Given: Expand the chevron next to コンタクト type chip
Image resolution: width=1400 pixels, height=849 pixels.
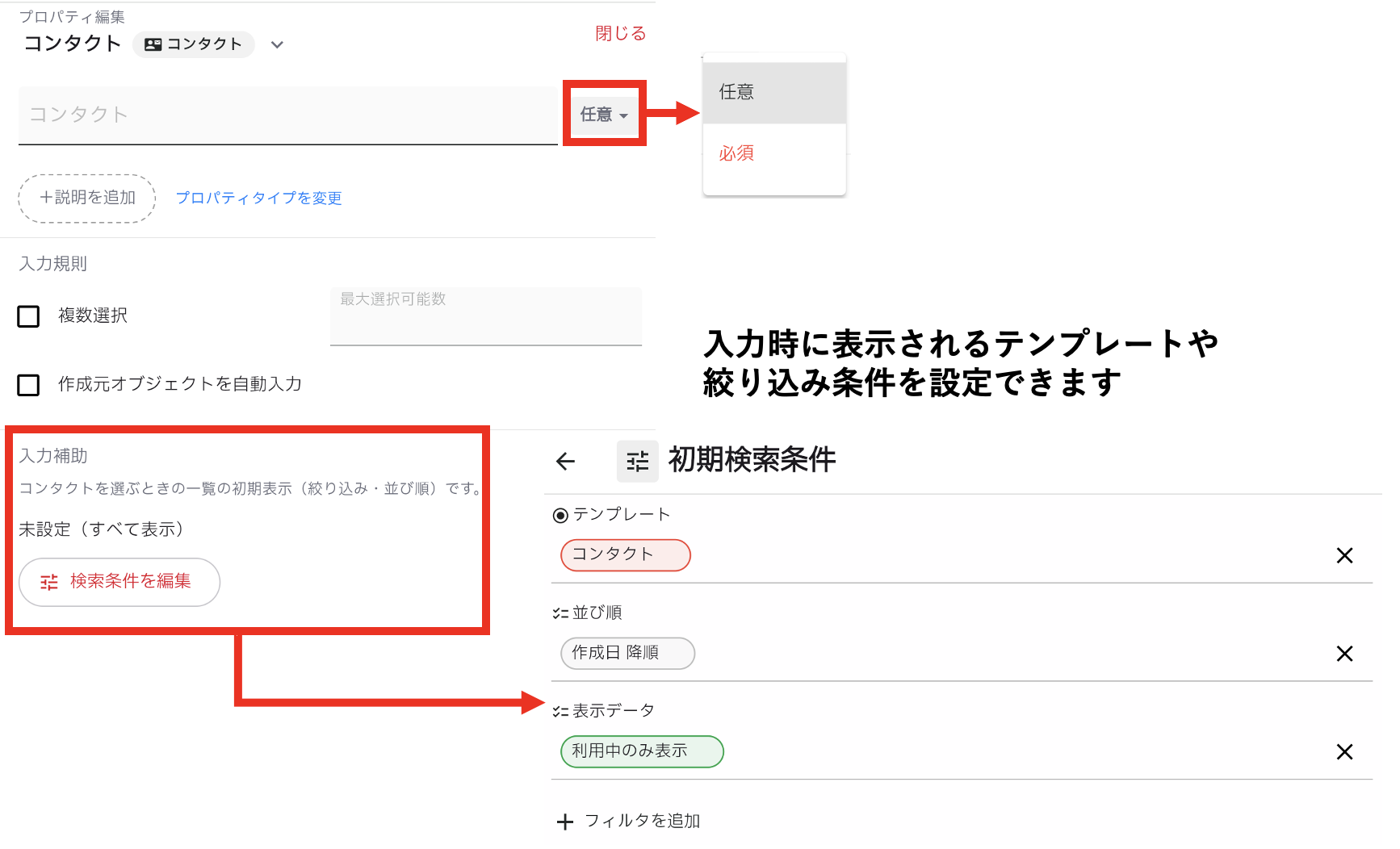Looking at the screenshot, I should [x=277, y=44].
